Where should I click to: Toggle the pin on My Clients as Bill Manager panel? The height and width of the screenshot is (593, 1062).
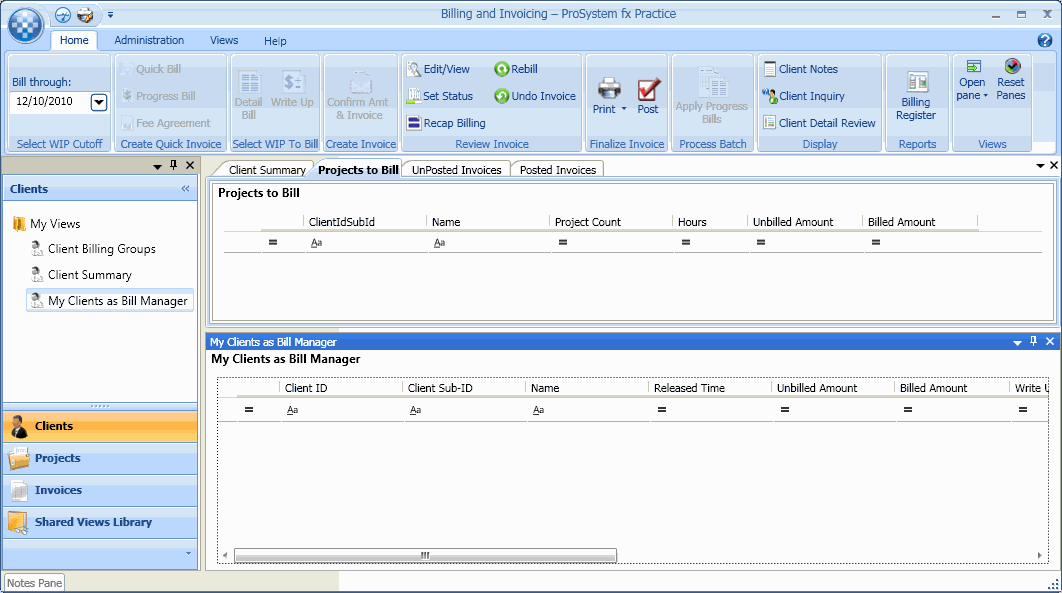(1032, 341)
